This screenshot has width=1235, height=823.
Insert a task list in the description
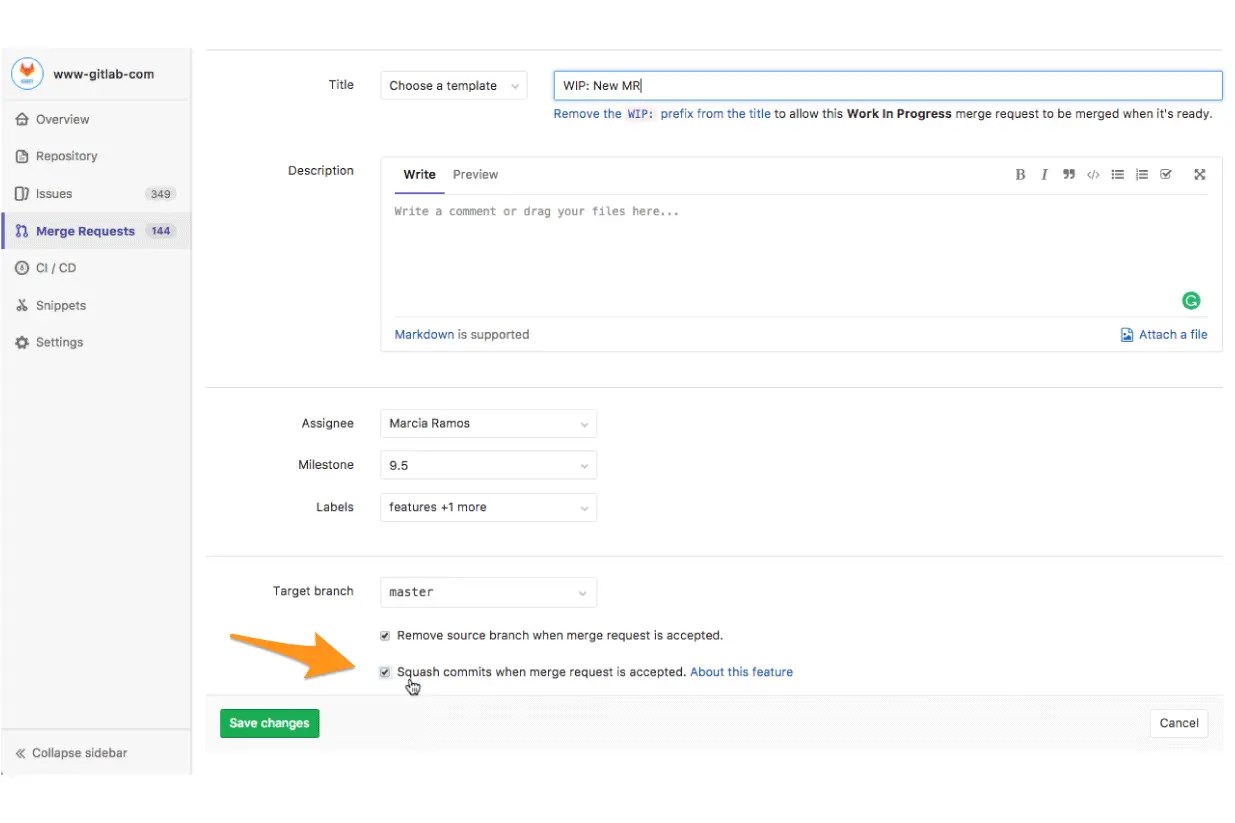click(1165, 174)
